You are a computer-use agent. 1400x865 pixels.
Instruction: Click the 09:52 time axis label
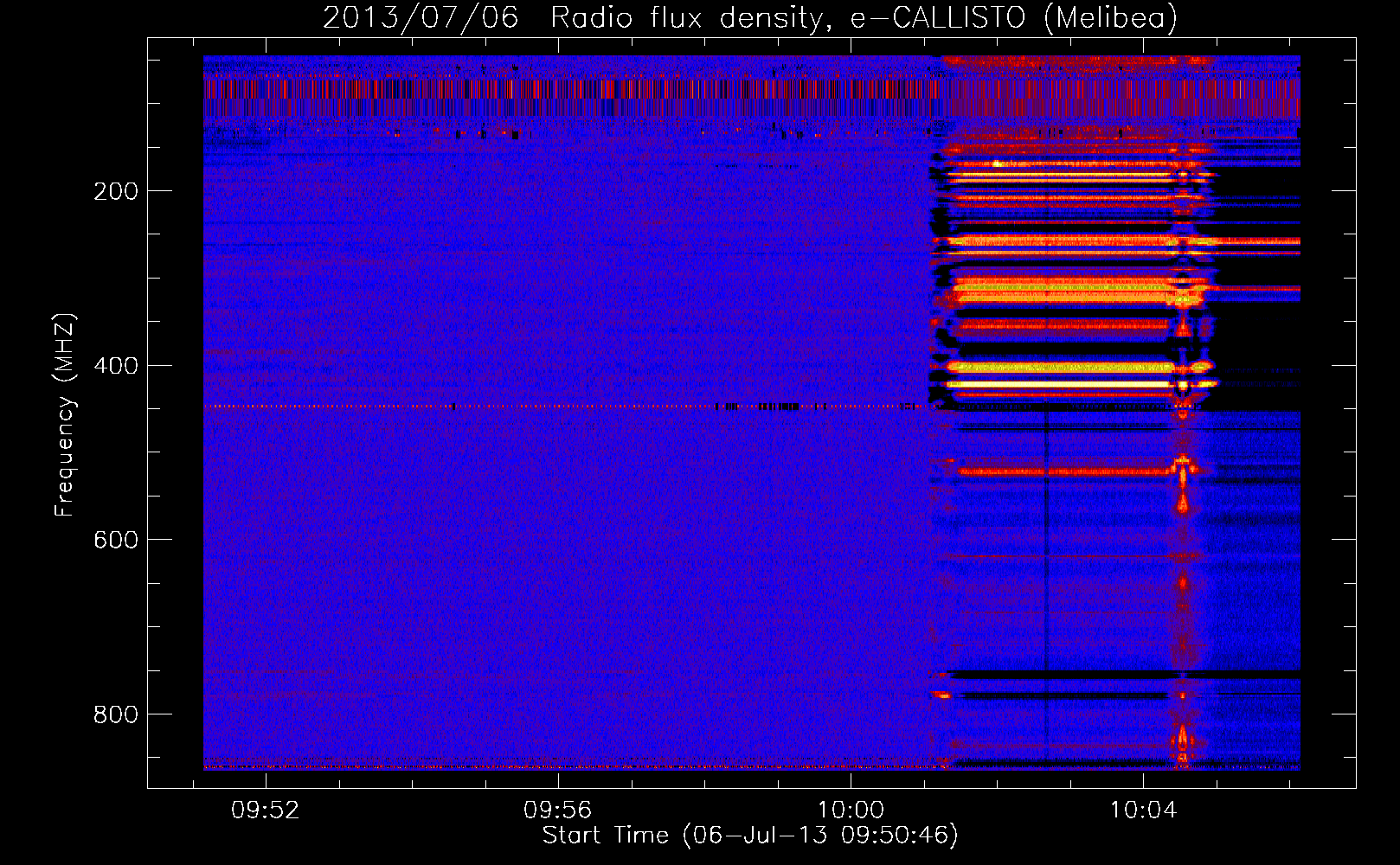[266, 810]
